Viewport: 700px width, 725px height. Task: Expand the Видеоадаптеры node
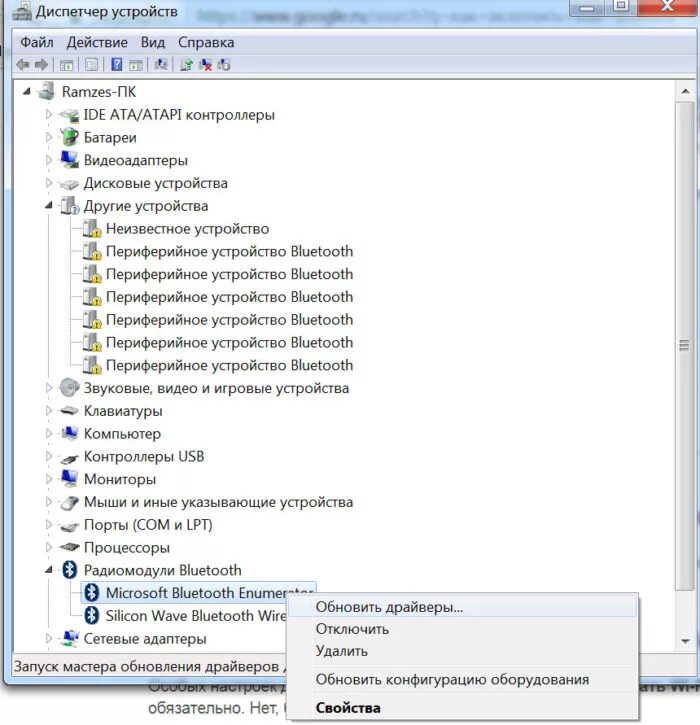coord(49,160)
